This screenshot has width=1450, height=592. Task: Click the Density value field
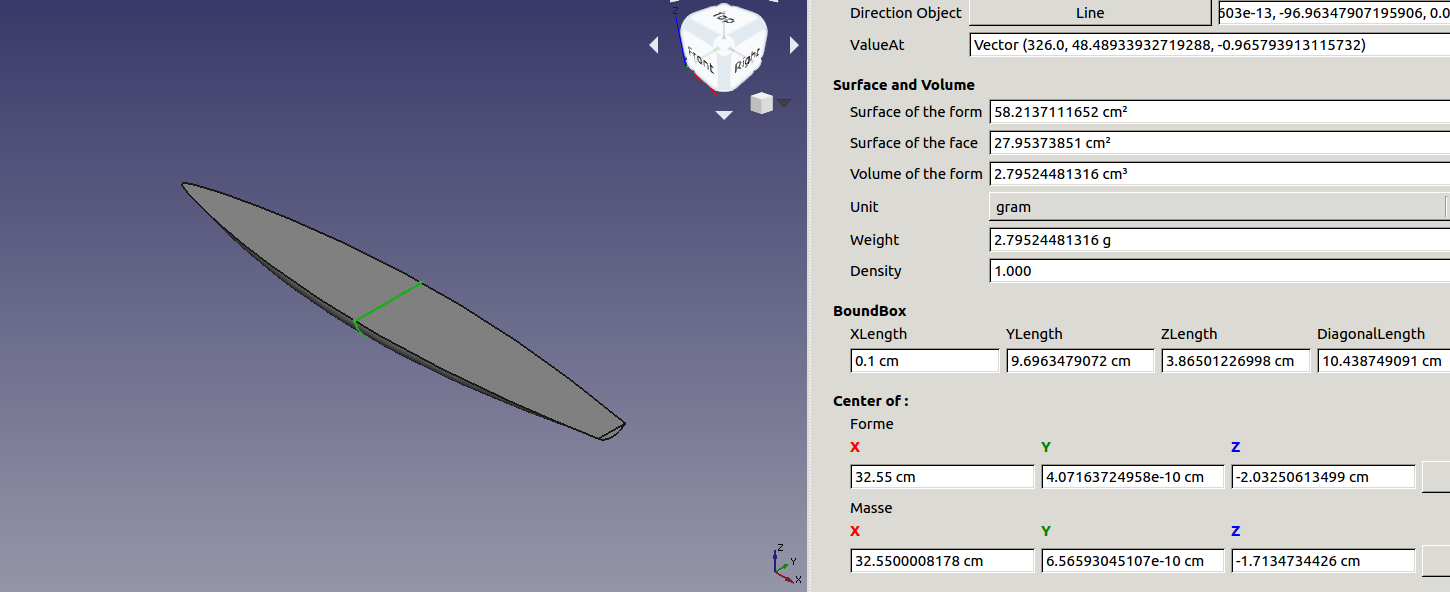1218,271
